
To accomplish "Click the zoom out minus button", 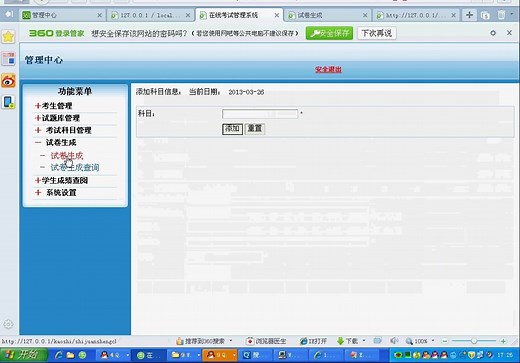I will point(444,341).
